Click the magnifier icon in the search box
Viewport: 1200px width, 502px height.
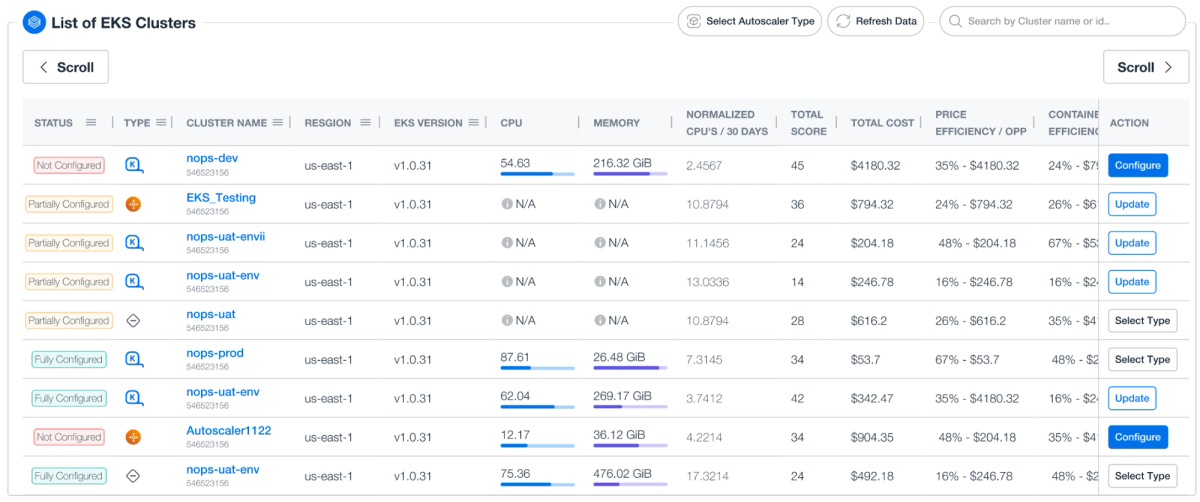[956, 21]
